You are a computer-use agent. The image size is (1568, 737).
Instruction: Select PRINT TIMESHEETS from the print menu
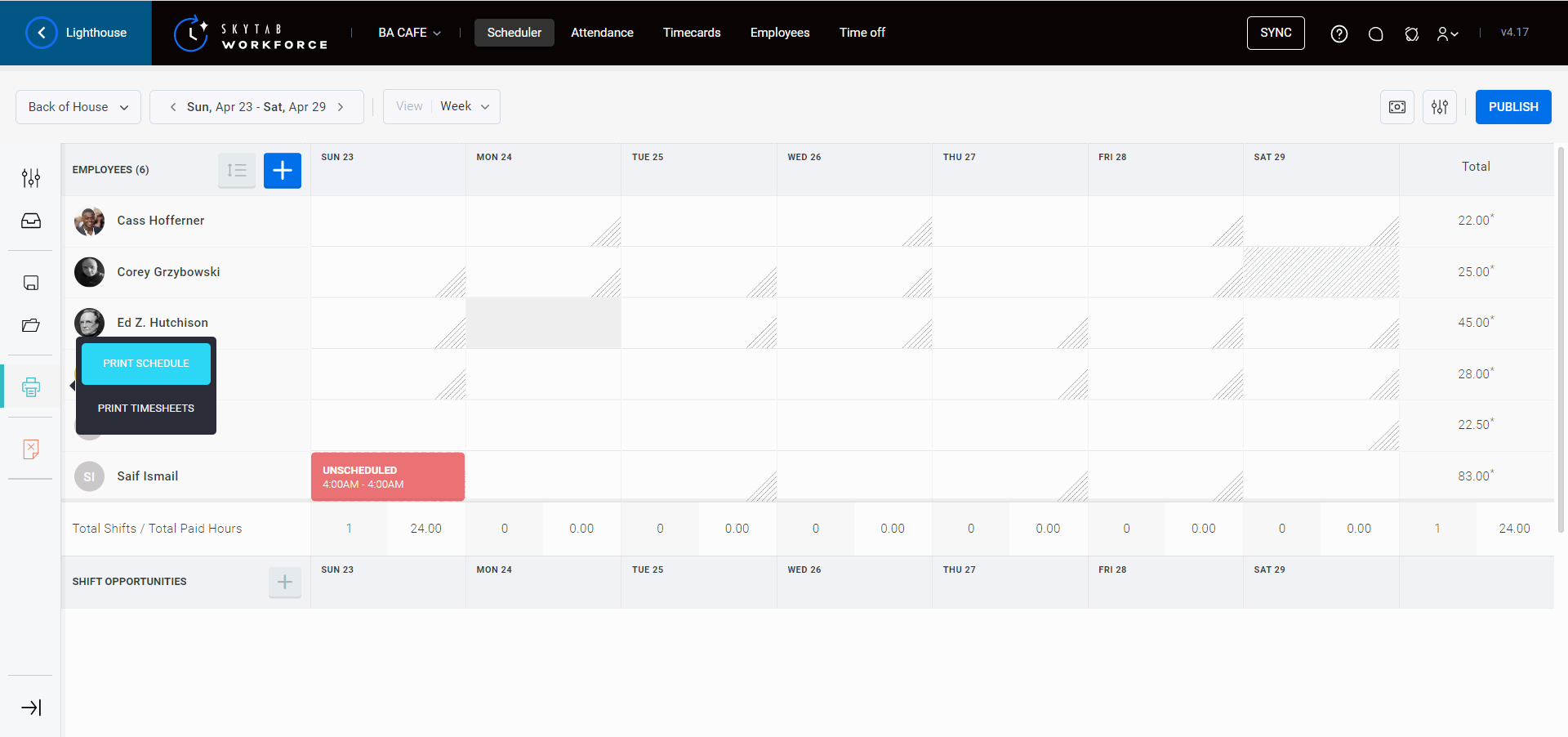(x=145, y=408)
